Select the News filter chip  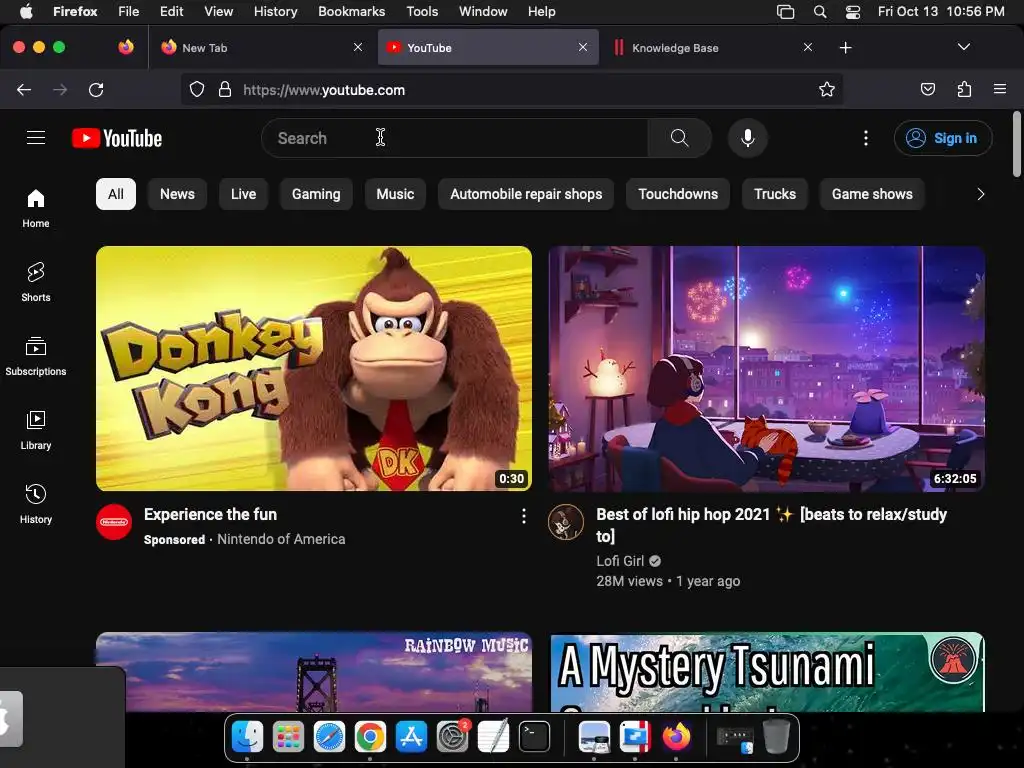pyautogui.click(x=177, y=194)
